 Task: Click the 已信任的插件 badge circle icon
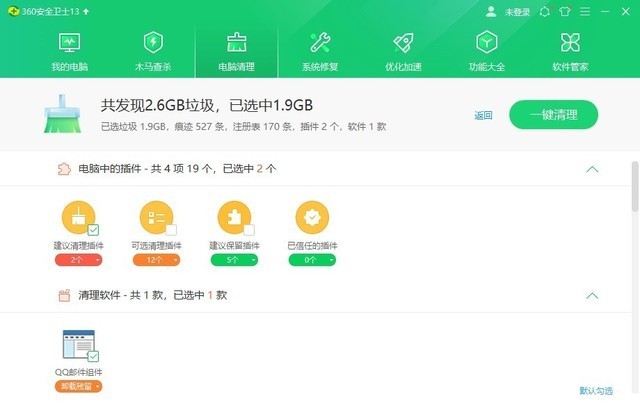[312, 217]
